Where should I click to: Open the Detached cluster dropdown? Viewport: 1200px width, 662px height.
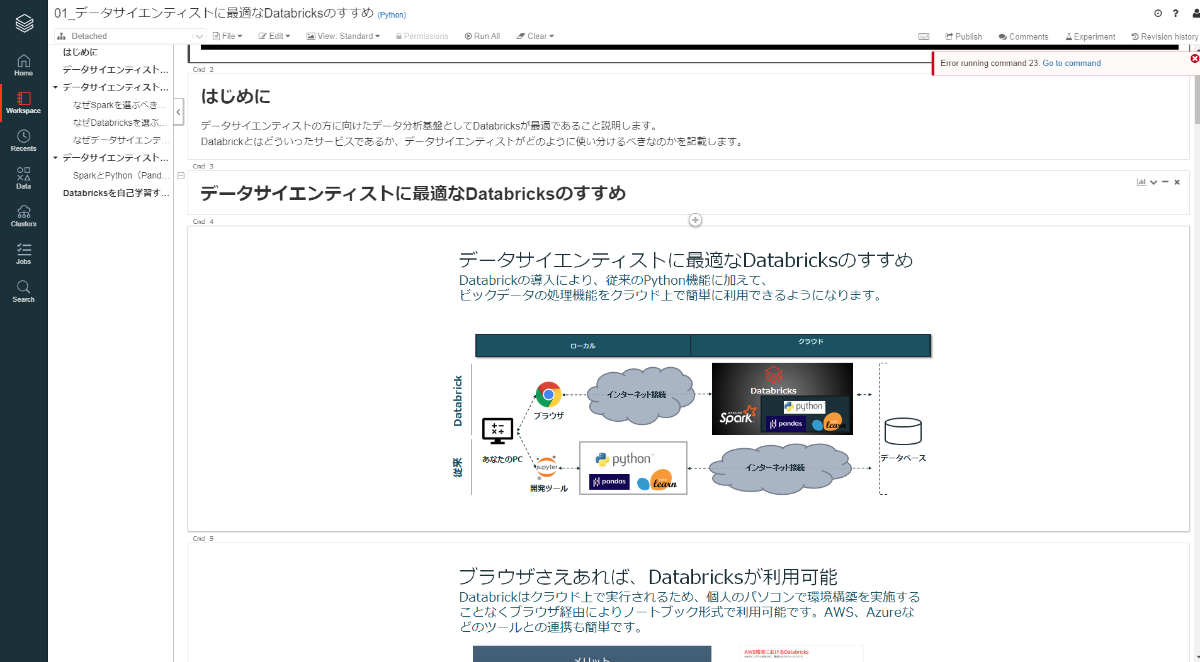[x=129, y=36]
